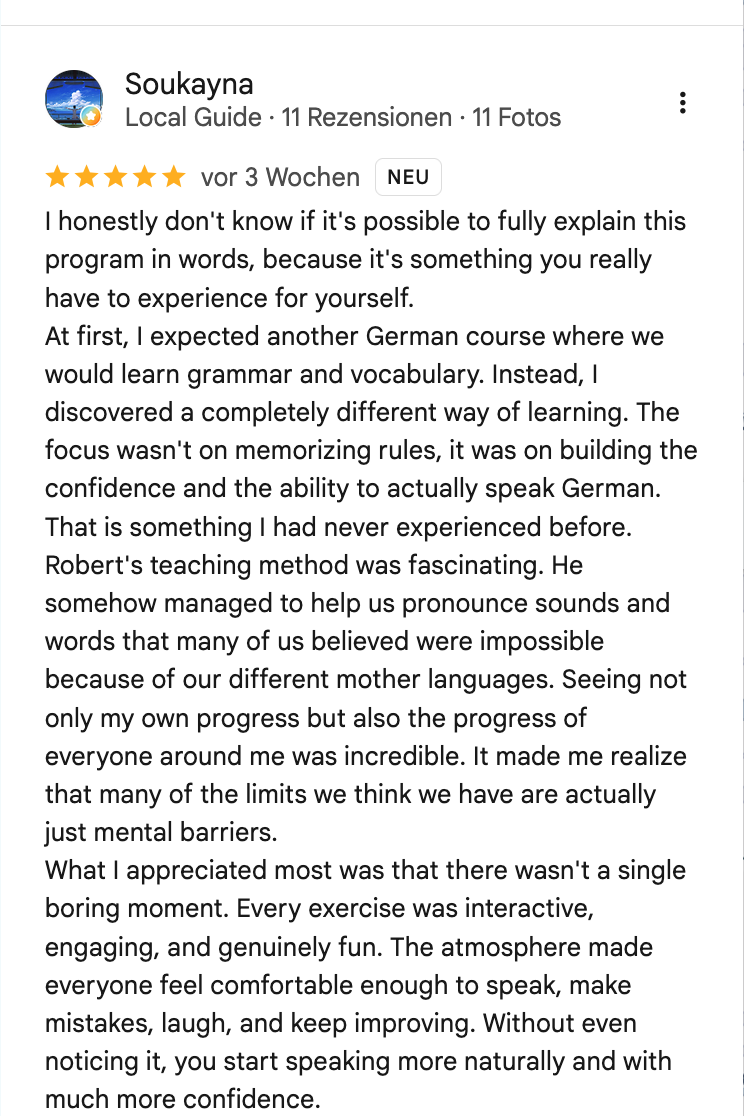
Task: Click the final line "much more confidence."
Action: pos(182,1099)
